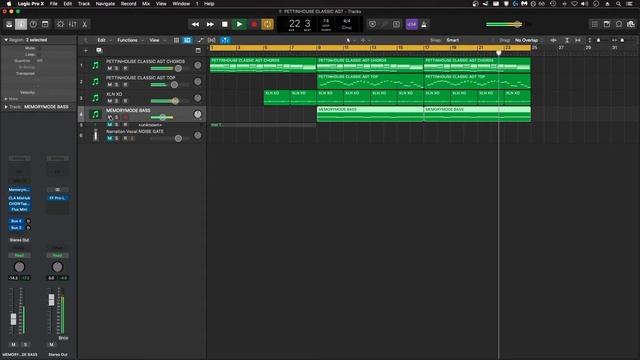This screenshot has height=360, width=640.
Task: Open the Note Pads
Action: tap(607, 24)
